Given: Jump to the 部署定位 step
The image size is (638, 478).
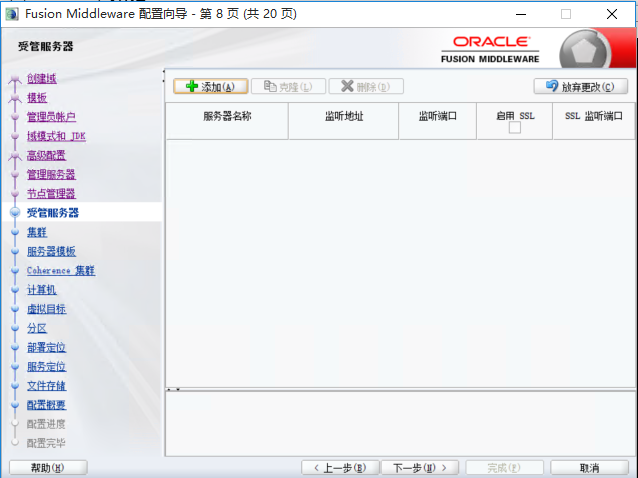Looking at the screenshot, I should tap(46, 347).
